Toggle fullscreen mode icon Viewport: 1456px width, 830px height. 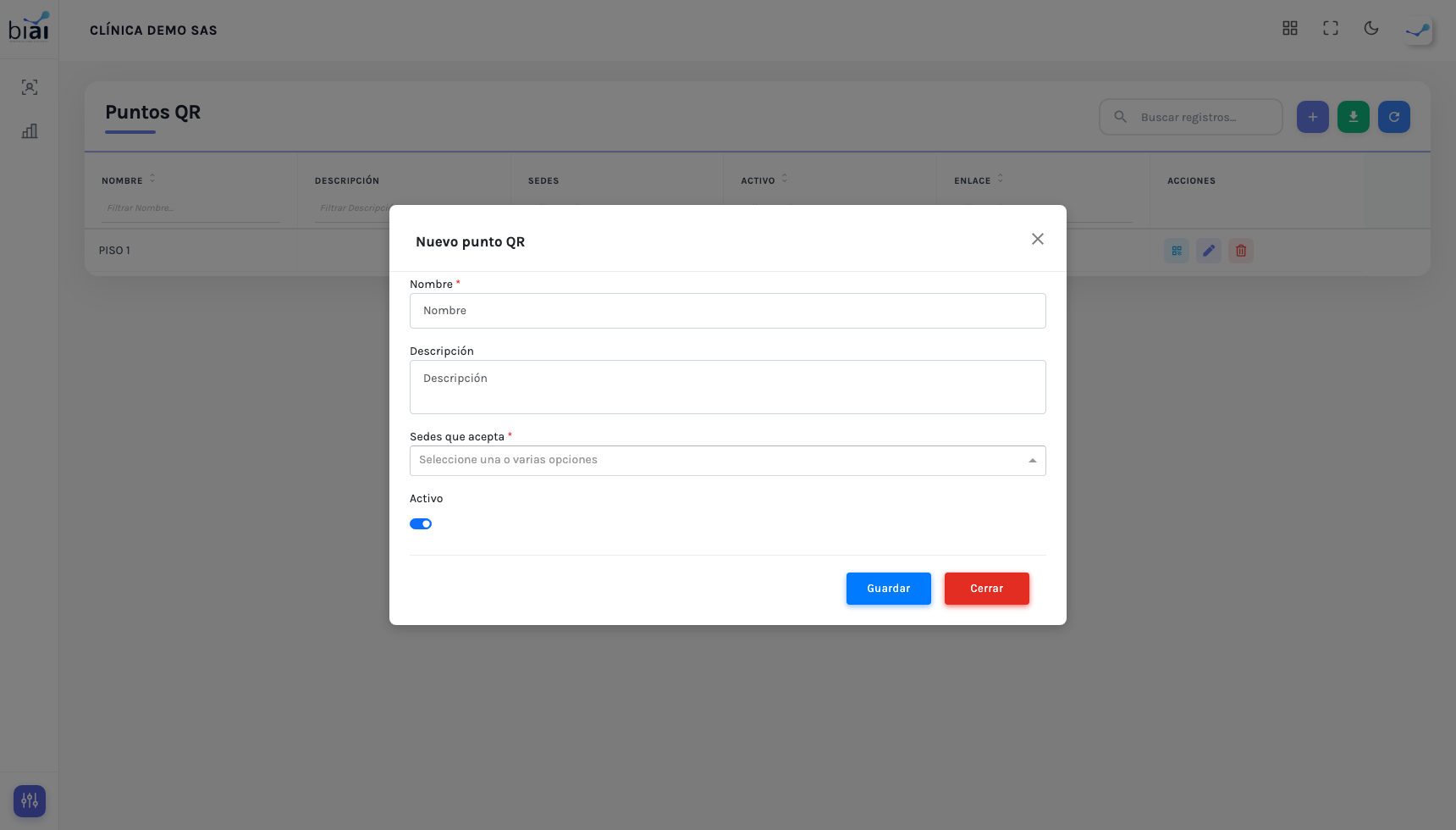pyautogui.click(x=1331, y=29)
